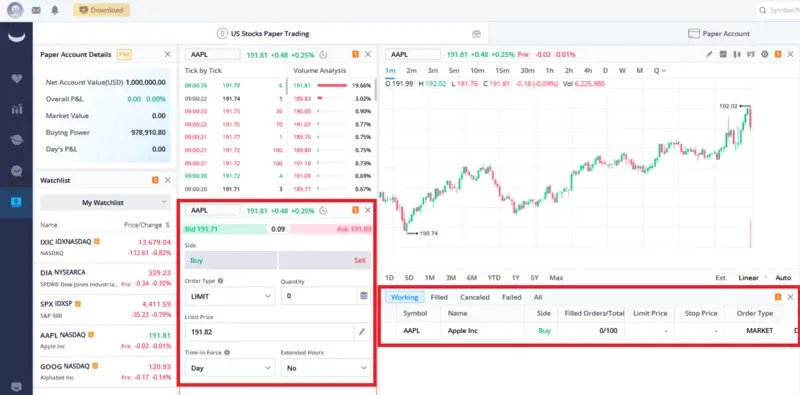Open the planet explore sidebar icon
This screenshot has width=800, height=395.
16,140
